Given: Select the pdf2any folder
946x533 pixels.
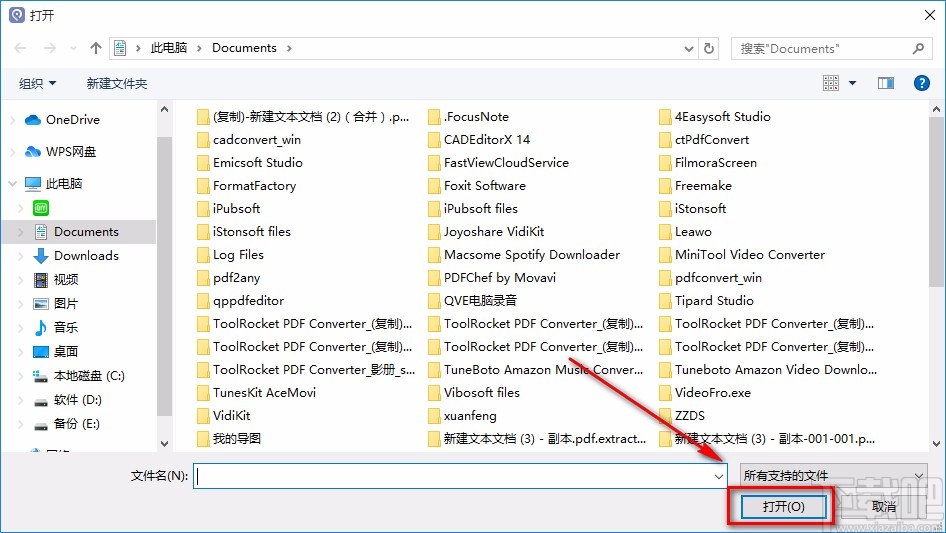Looking at the screenshot, I should (229, 278).
